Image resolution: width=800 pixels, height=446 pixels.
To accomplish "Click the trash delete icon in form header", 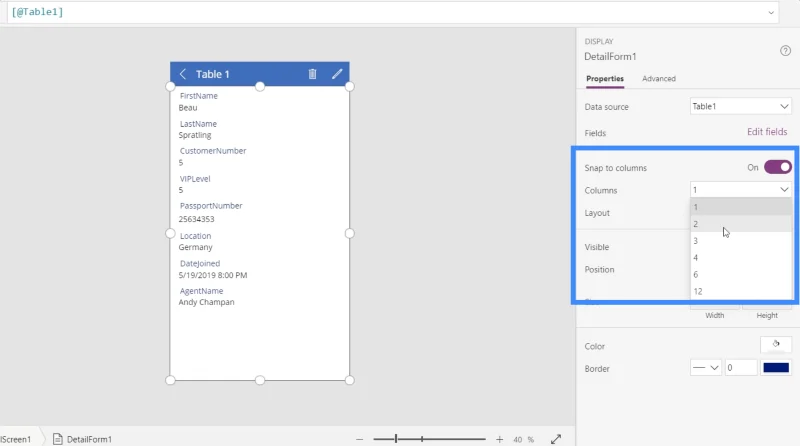I will (312, 74).
